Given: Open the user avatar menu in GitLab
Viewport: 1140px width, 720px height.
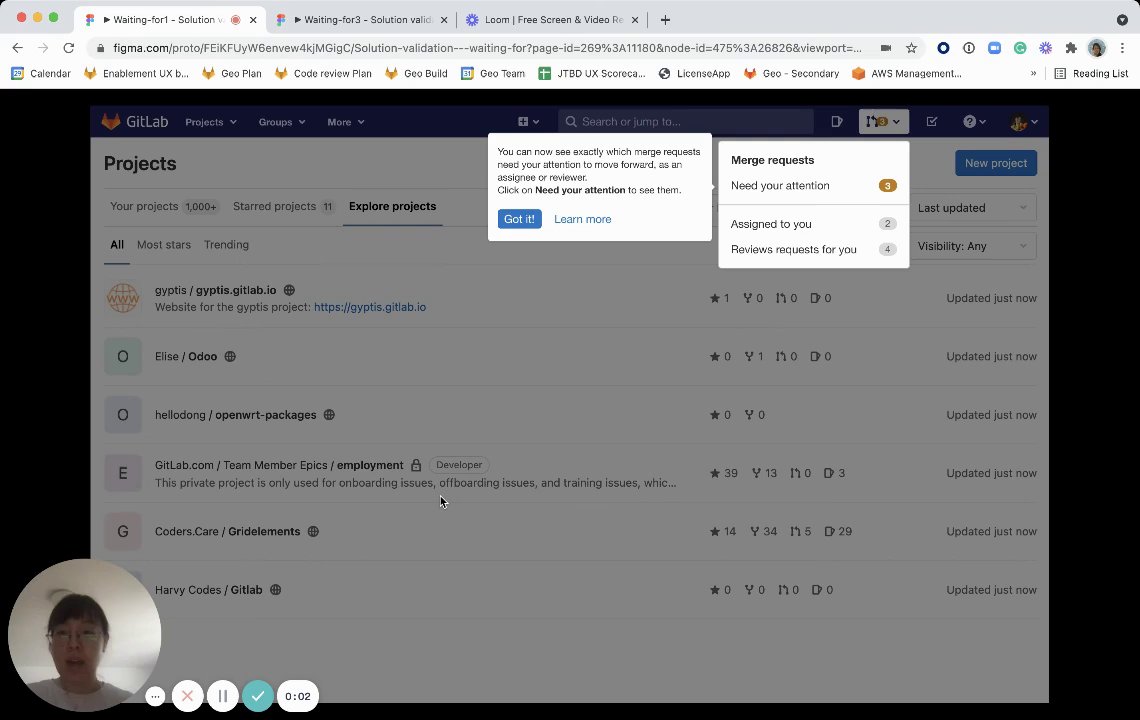Looking at the screenshot, I should [x=1024, y=122].
